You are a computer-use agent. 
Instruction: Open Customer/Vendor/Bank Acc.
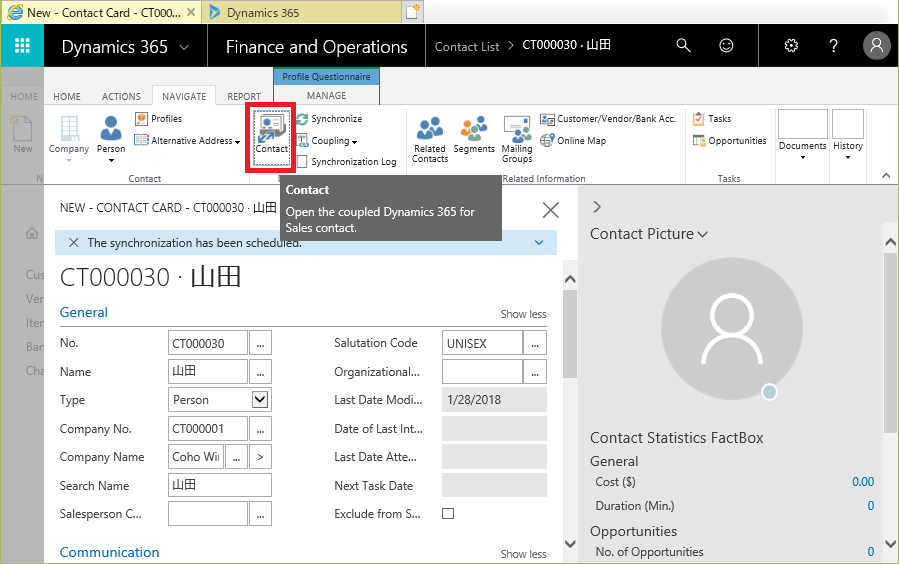[x=608, y=119]
